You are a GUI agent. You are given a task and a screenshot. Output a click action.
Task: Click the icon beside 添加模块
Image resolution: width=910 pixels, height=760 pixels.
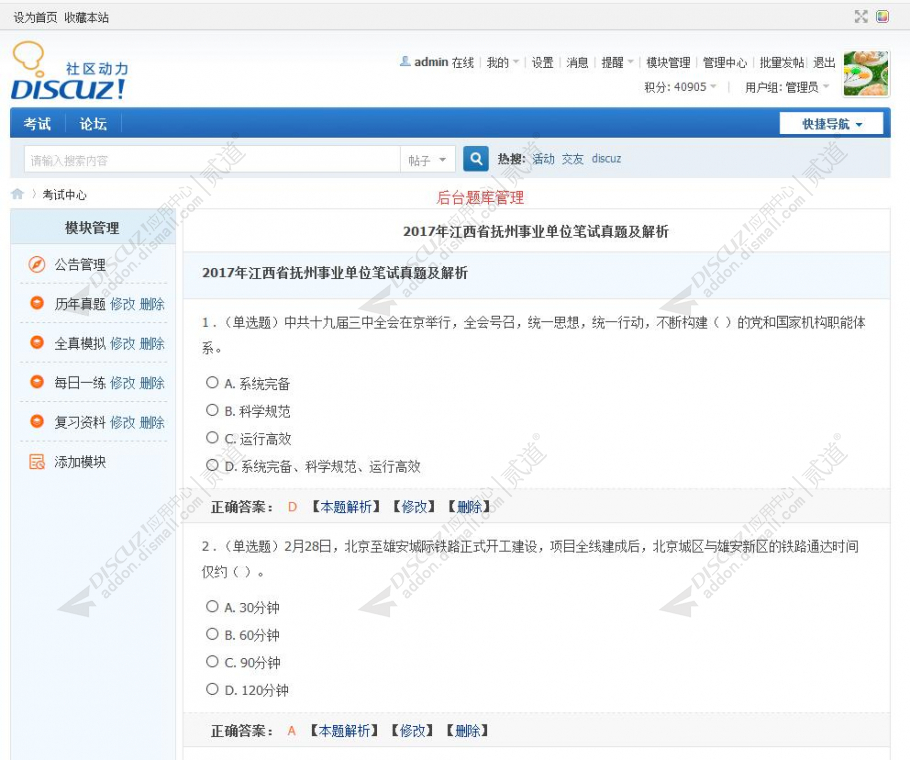tap(37, 462)
